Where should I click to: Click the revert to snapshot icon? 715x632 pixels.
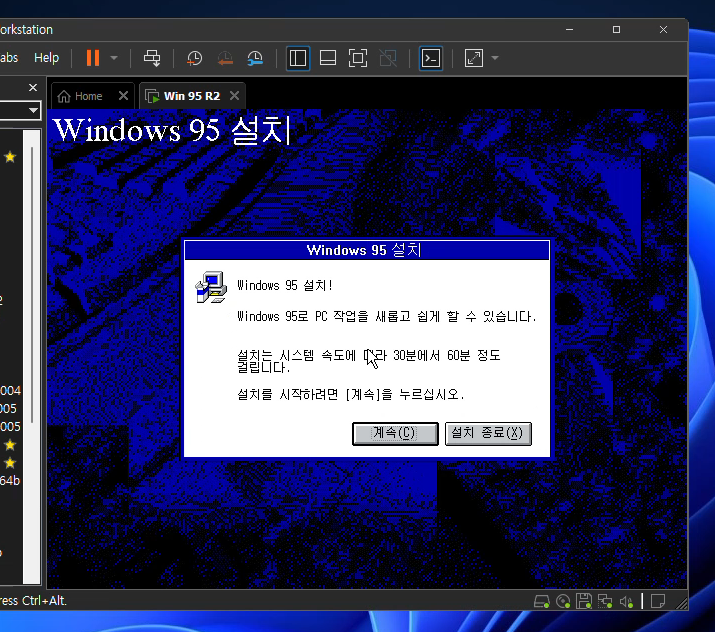coord(225,58)
